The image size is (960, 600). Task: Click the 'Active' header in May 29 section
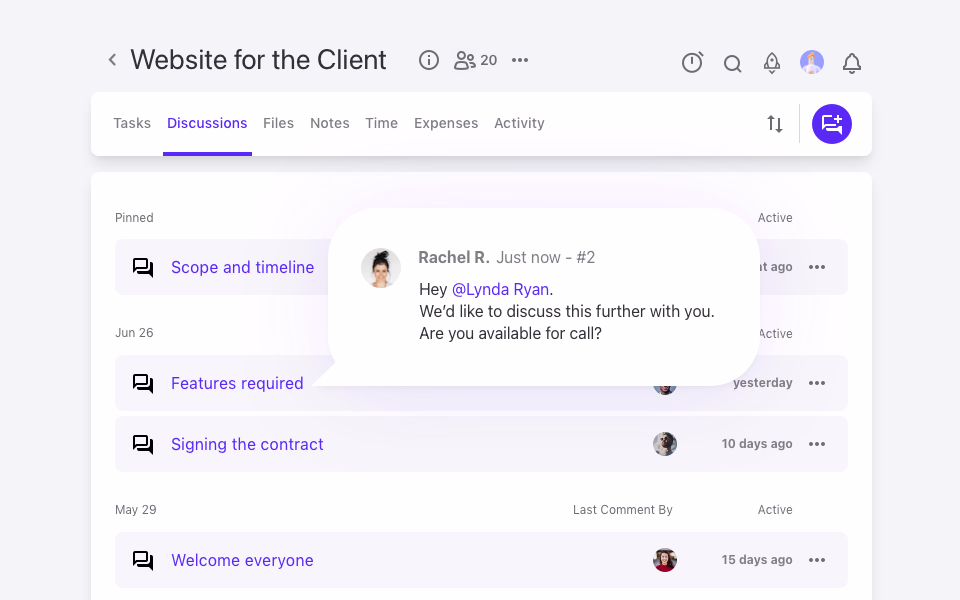775,509
